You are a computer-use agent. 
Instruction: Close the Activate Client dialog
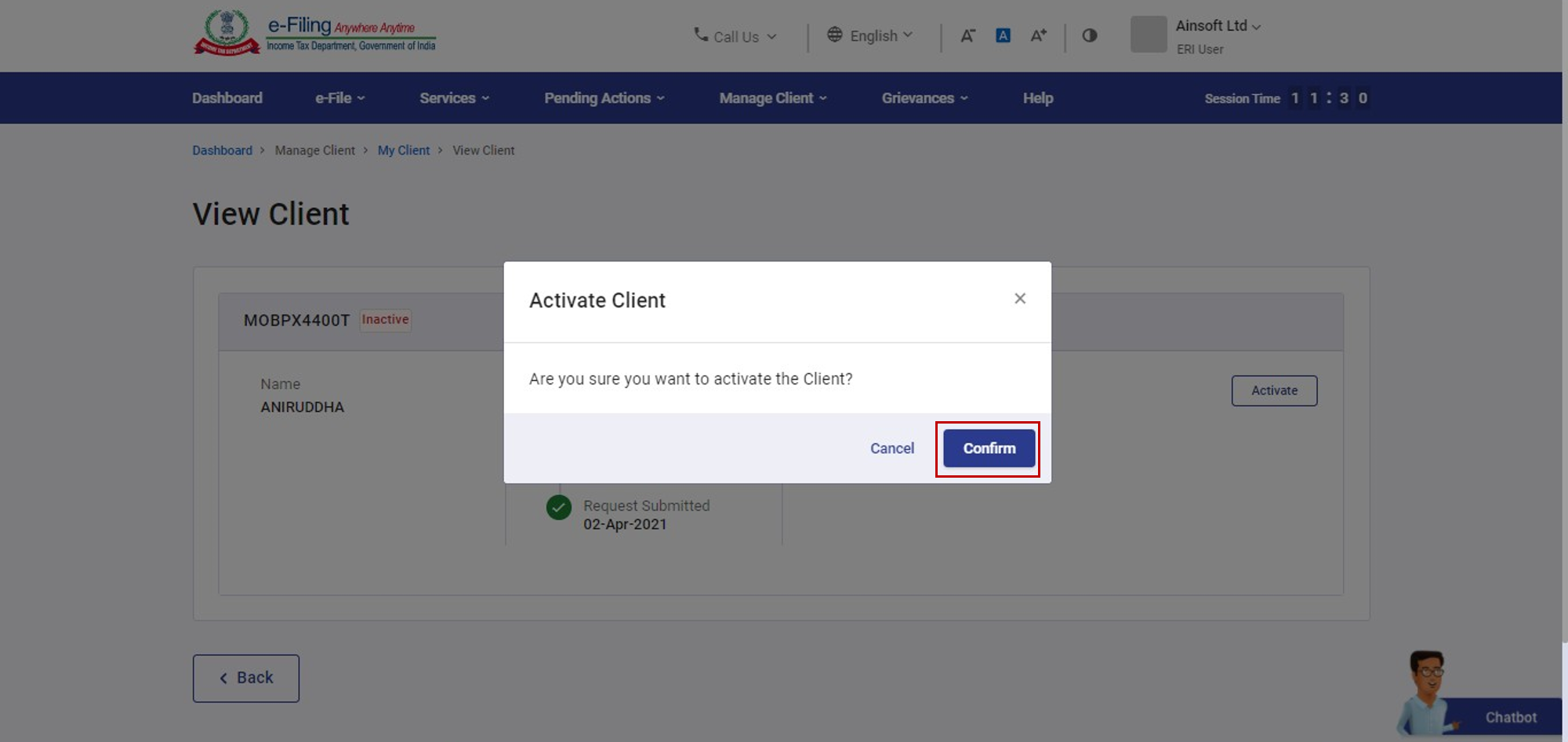1019,299
